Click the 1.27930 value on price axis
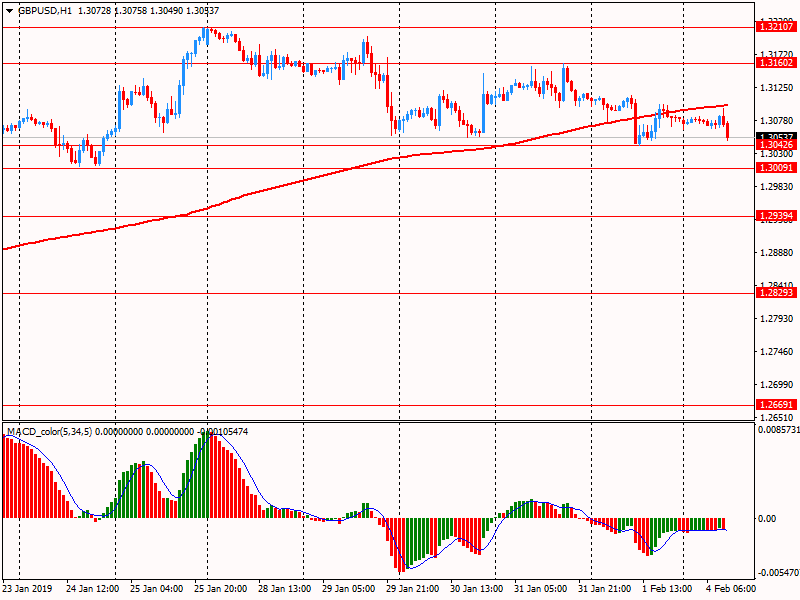 (776, 319)
